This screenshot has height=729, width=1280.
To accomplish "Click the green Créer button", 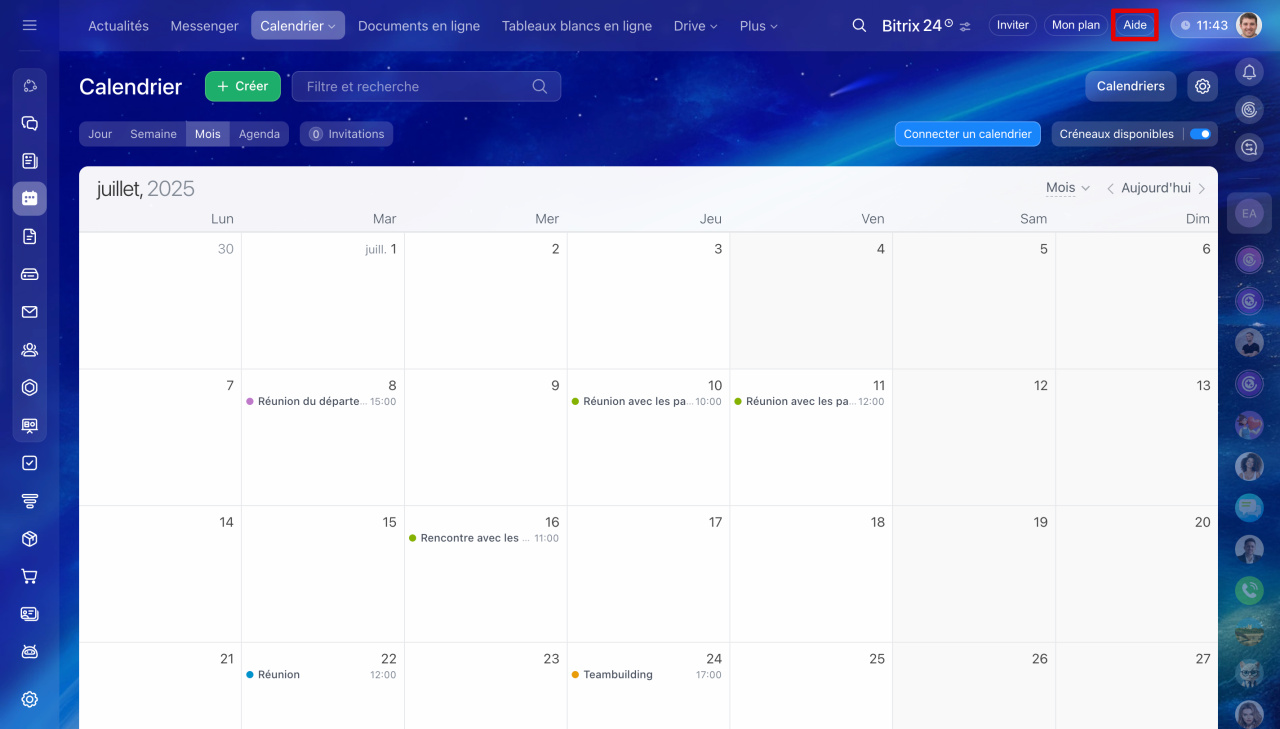I will pos(242,87).
